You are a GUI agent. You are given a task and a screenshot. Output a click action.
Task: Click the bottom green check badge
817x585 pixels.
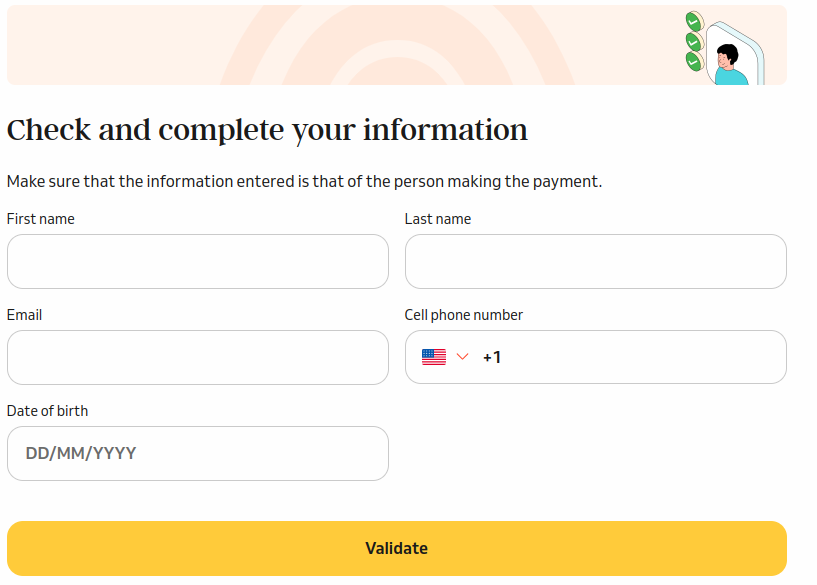point(694,61)
